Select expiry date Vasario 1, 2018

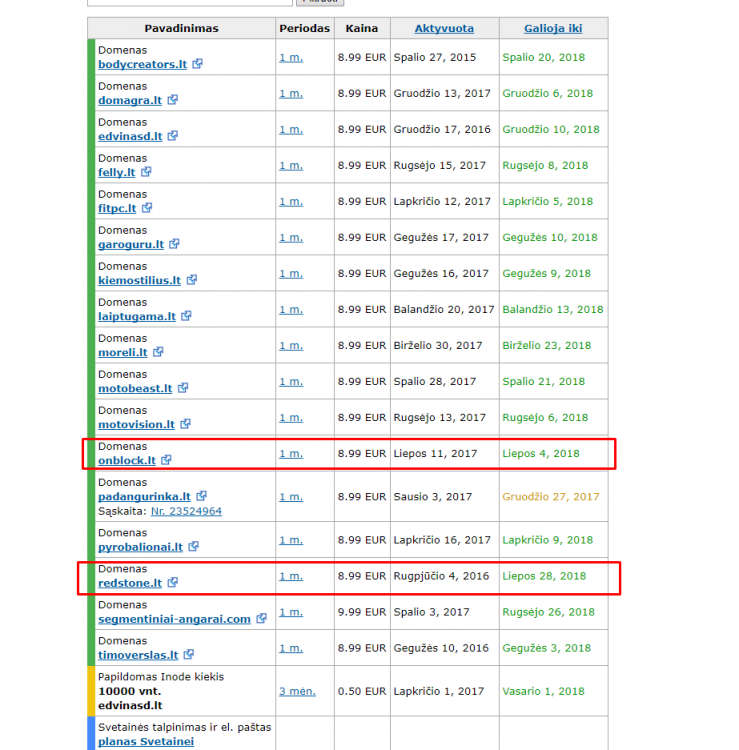tap(543, 691)
